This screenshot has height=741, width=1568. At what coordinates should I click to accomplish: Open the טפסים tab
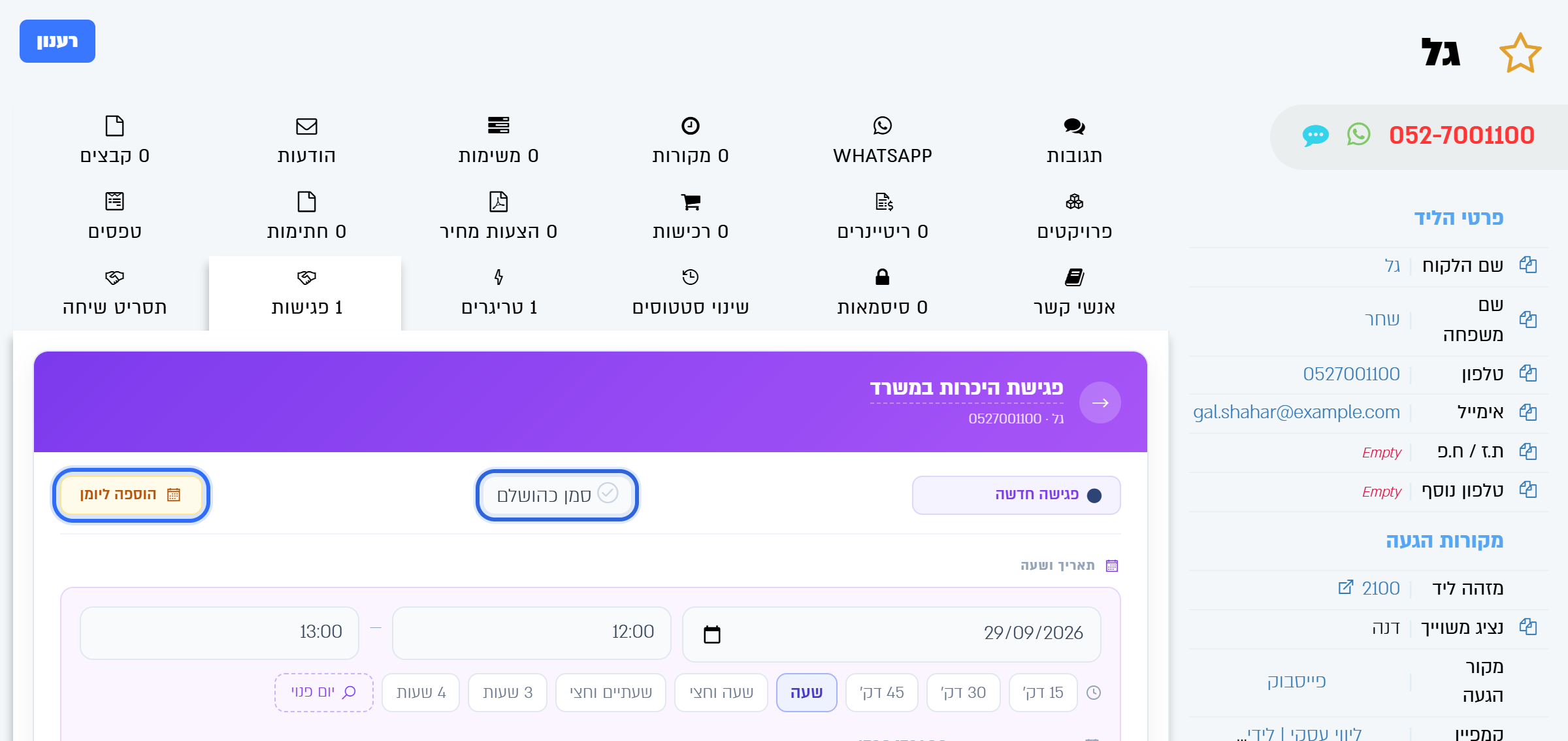114,217
